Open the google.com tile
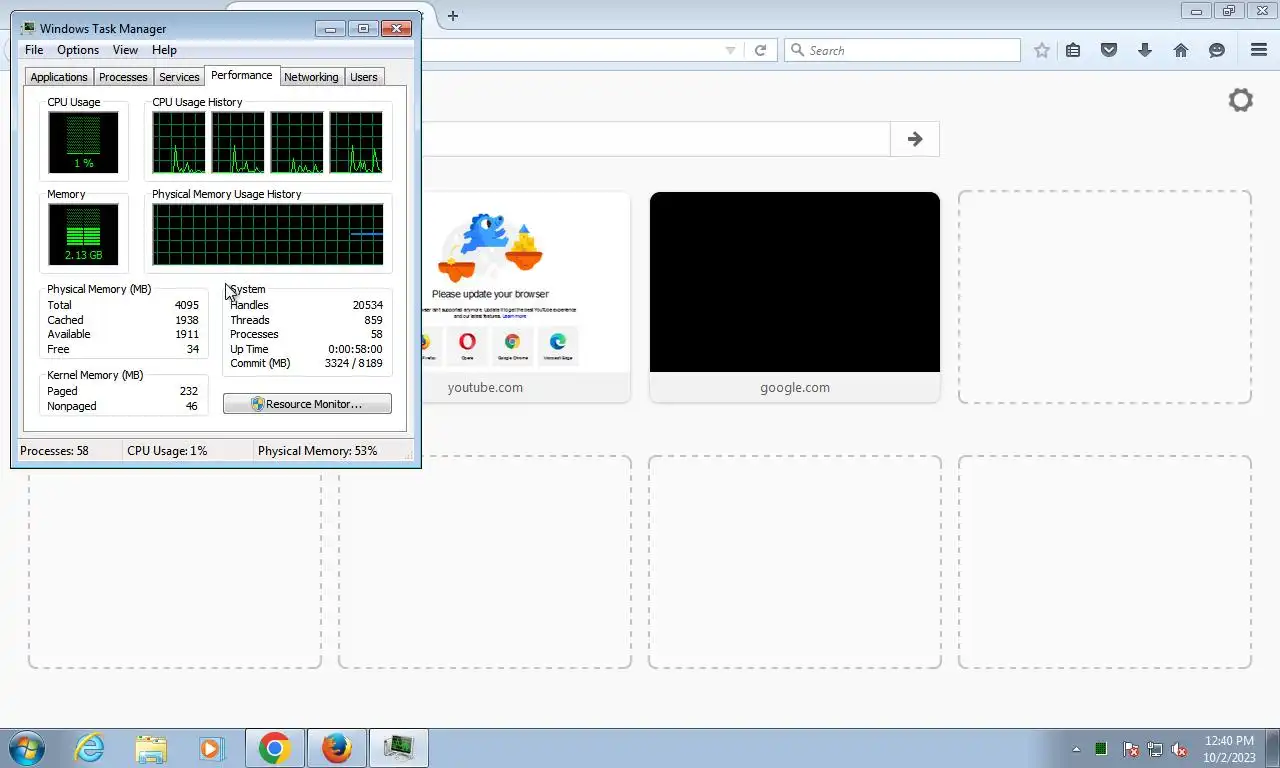 pos(795,297)
